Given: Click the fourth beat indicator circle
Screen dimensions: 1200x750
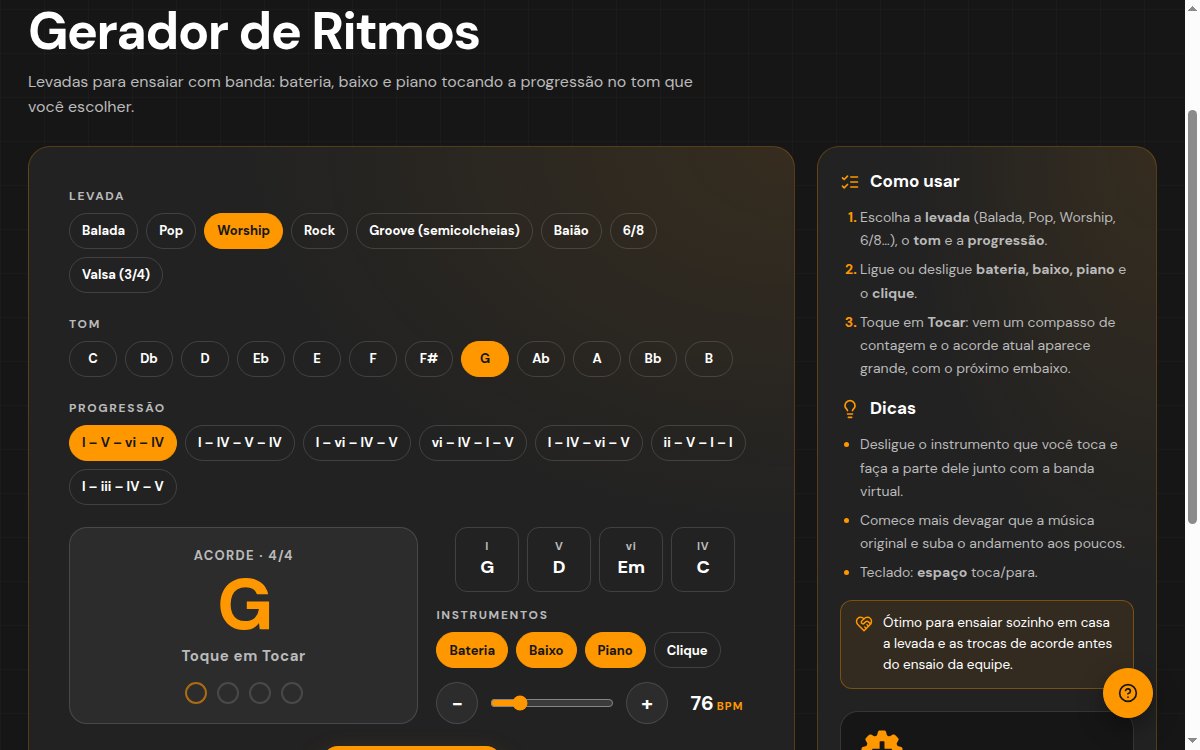Looking at the screenshot, I should tap(292, 693).
